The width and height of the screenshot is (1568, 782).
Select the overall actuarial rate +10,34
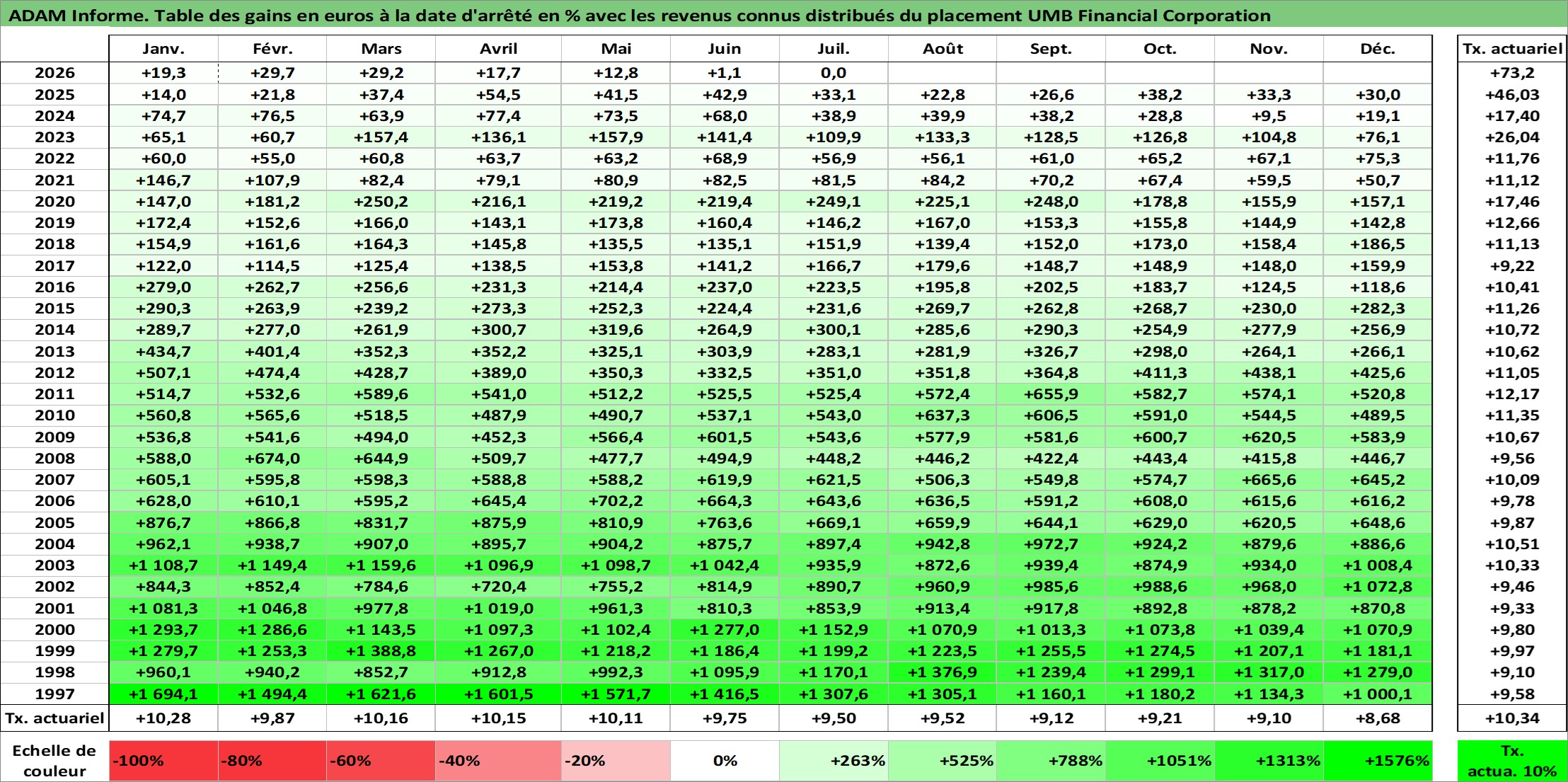[1512, 718]
